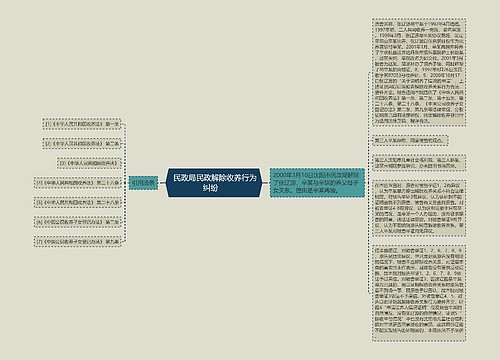Select law citation [2] 第二条 node
500x360 pixels.
pyautogui.click(x=82, y=144)
